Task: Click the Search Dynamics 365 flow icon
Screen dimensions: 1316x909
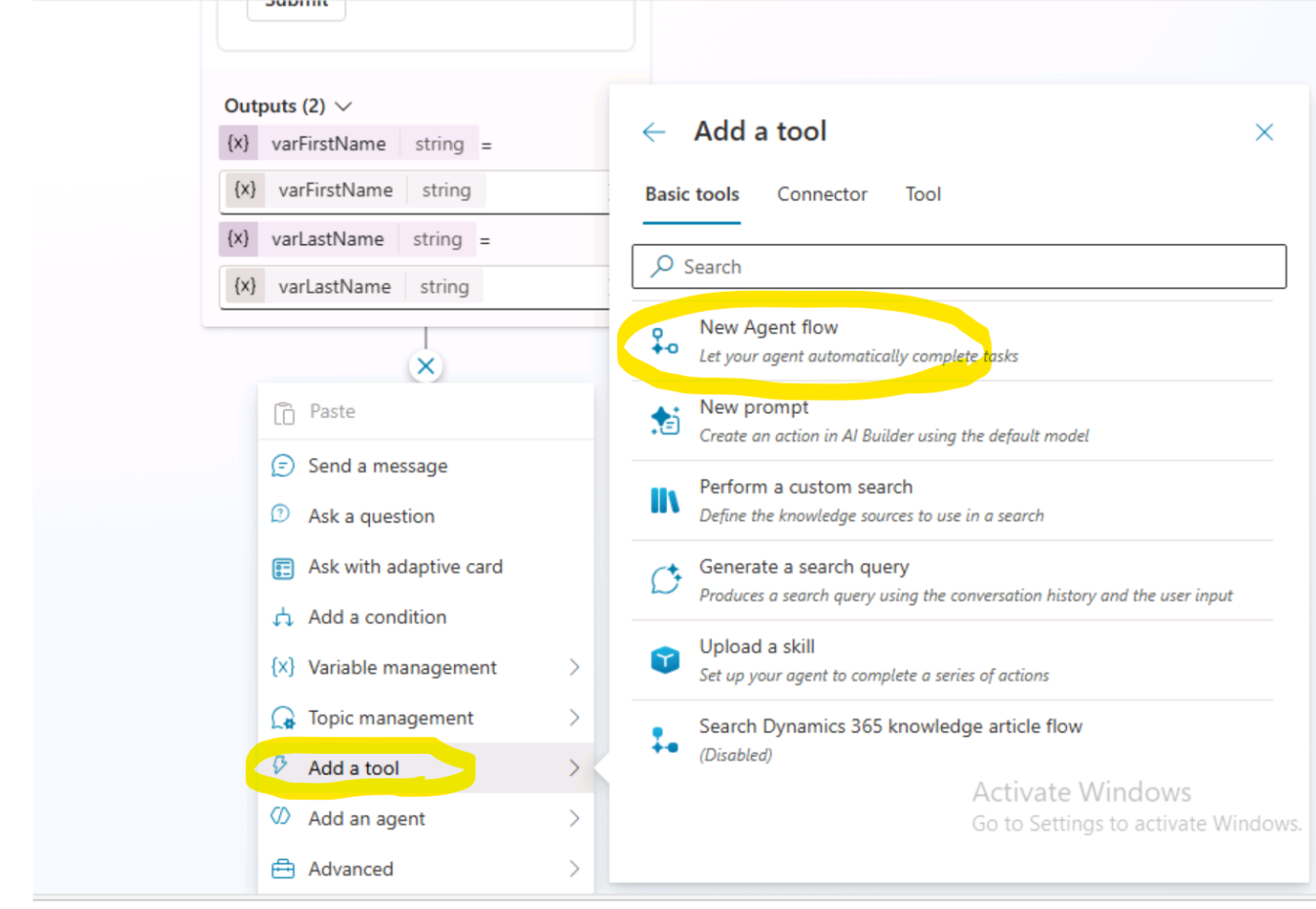Action: point(665,740)
